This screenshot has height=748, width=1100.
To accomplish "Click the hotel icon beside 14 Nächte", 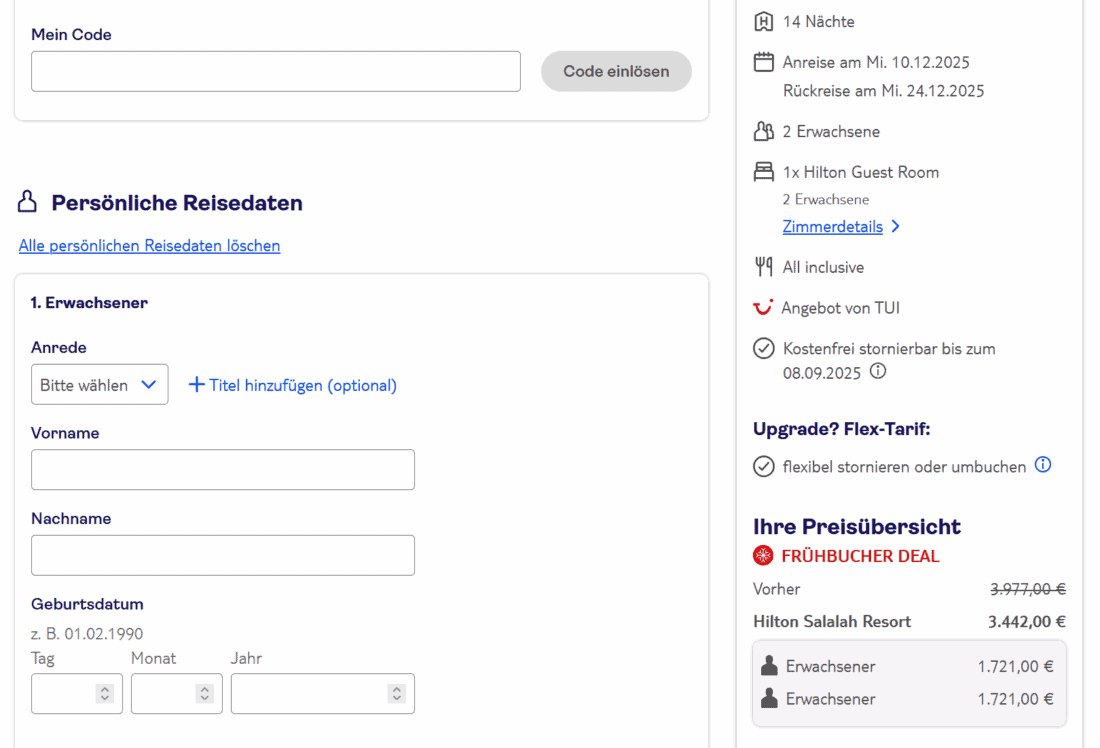I will [x=764, y=21].
